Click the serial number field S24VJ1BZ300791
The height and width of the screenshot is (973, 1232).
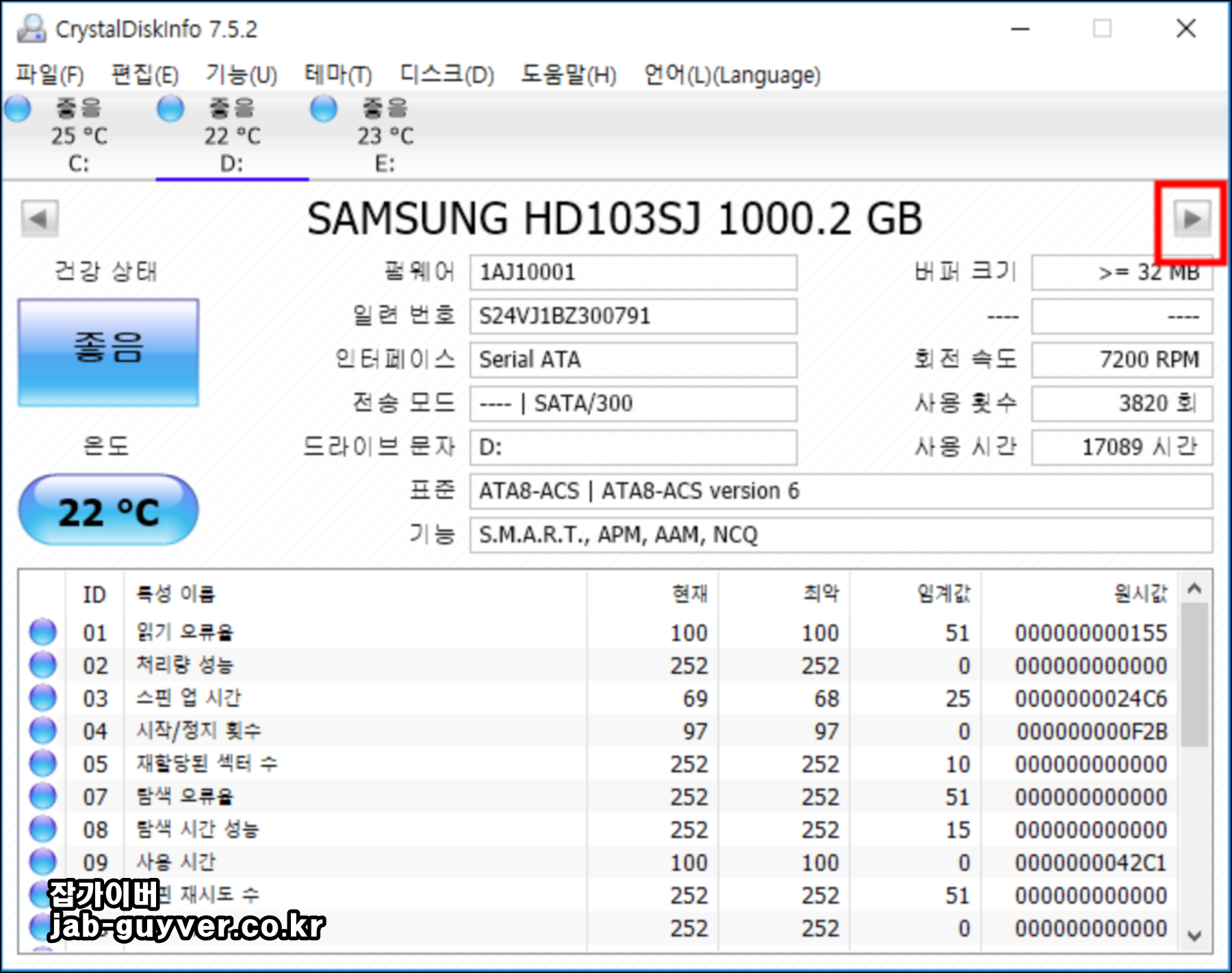pos(633,316)
